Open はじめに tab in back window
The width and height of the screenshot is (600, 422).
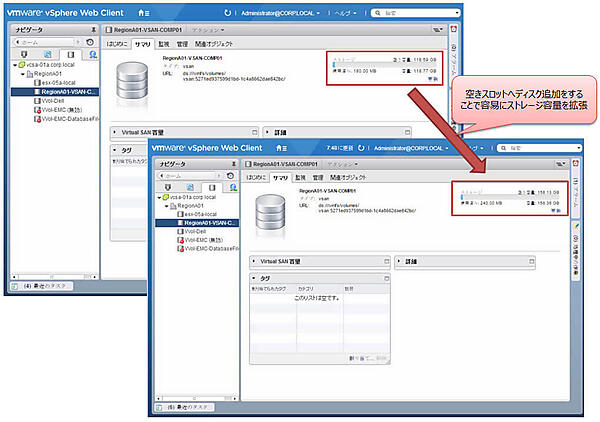click(117, 44)
